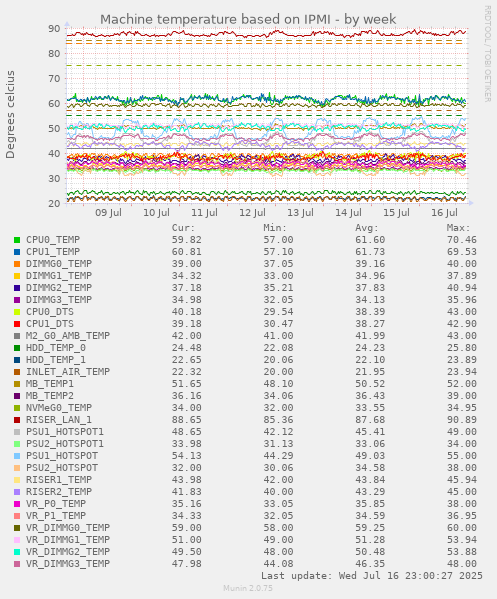Click the 'Degrees celcius' axis label
This screenshot has width=497, height=599.
pyautogui.click(x=10, y=115)
